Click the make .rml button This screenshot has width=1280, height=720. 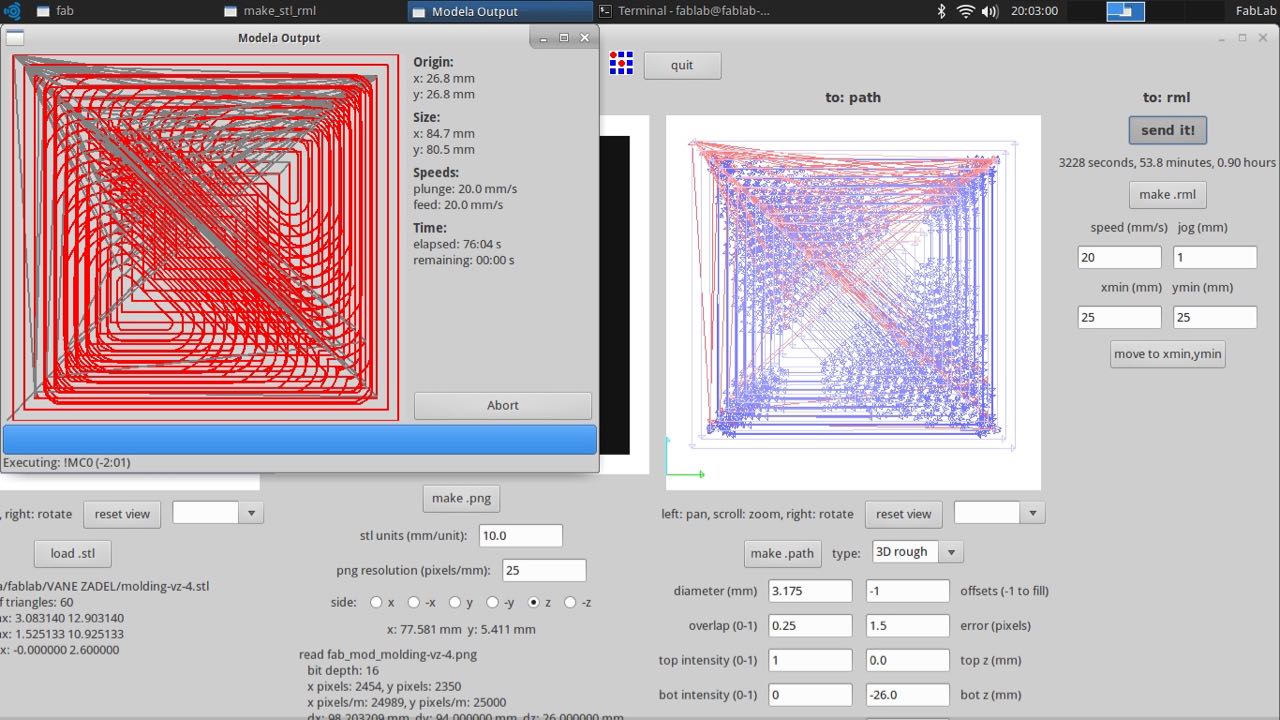(1167, 194)
